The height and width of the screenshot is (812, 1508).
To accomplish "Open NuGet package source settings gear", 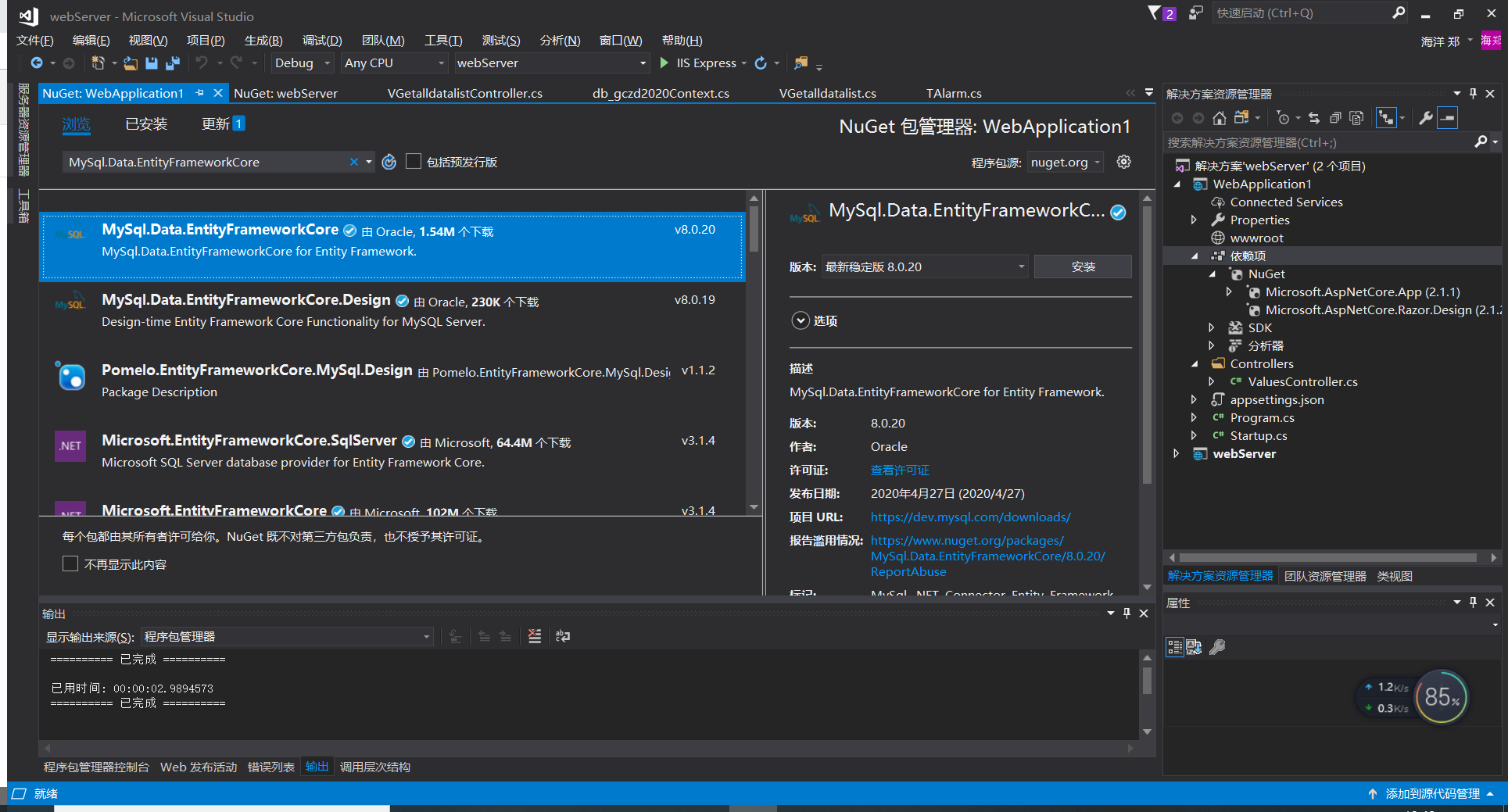I will pos(1123,162).
